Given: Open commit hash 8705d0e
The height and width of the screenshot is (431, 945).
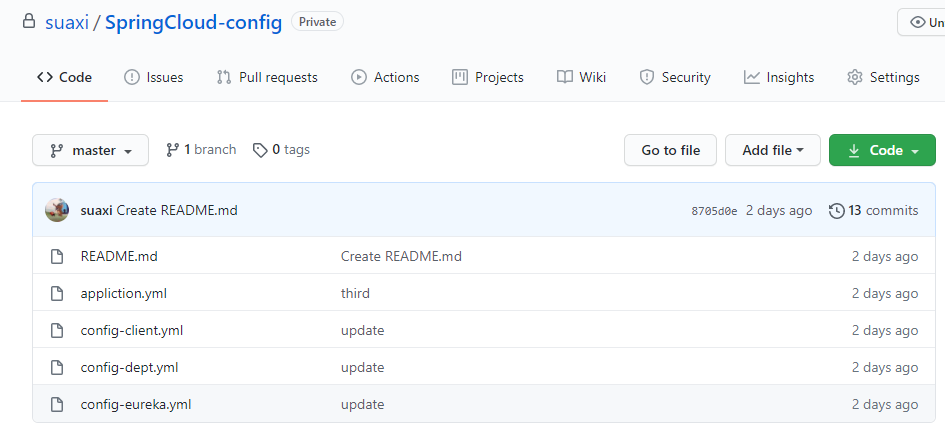Looking at the screenshot, I should (714, 211).
